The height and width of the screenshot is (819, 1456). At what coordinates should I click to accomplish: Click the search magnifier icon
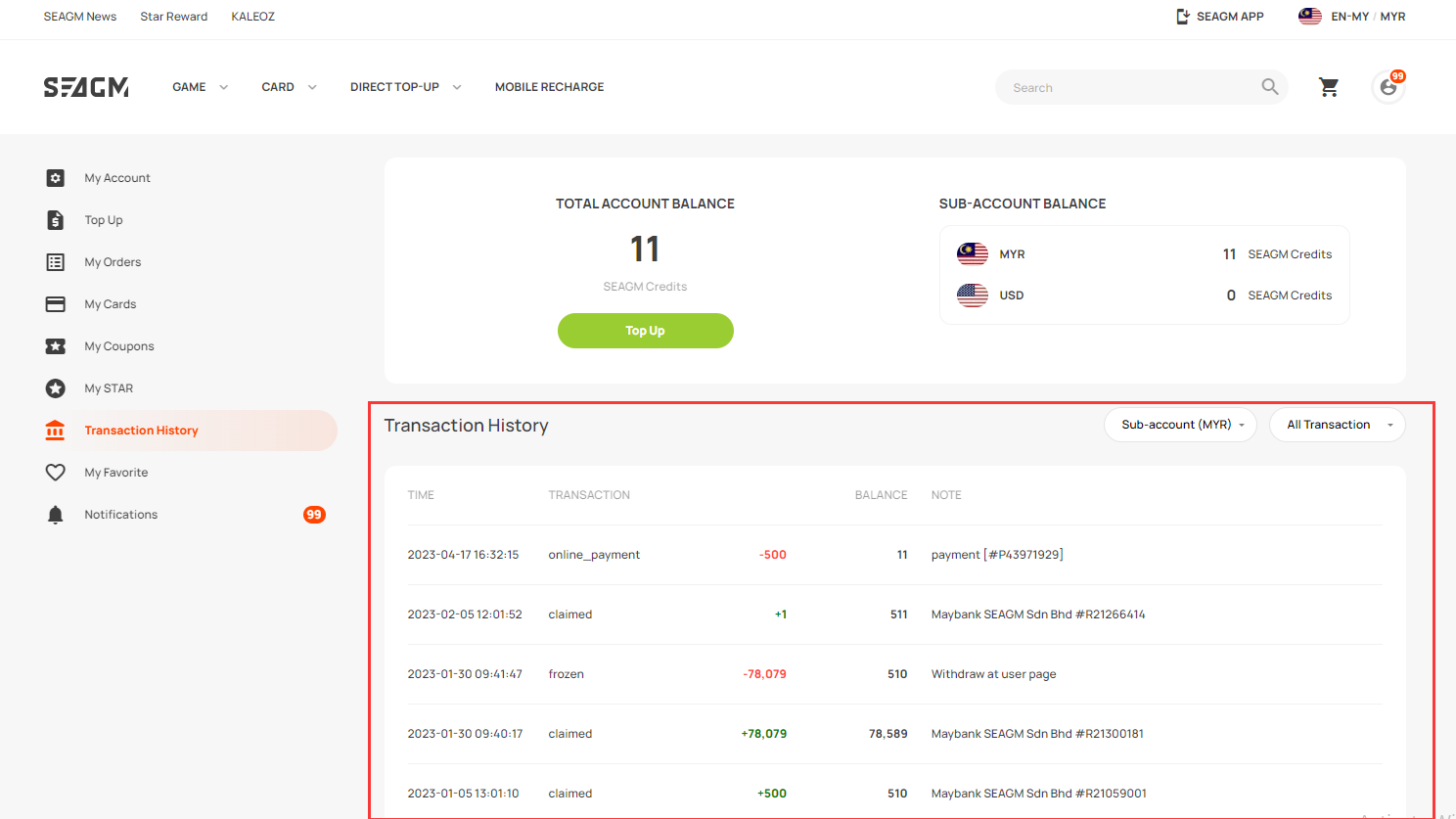[x=1270, y=87]
